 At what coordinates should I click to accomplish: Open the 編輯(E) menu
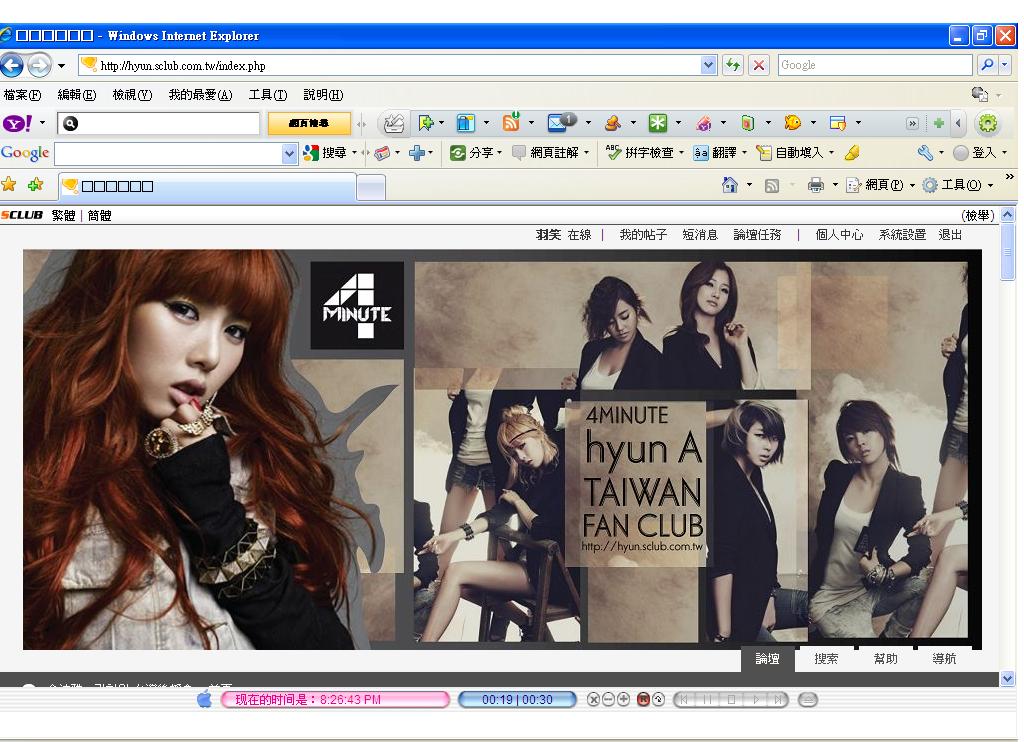pos(76,95)
